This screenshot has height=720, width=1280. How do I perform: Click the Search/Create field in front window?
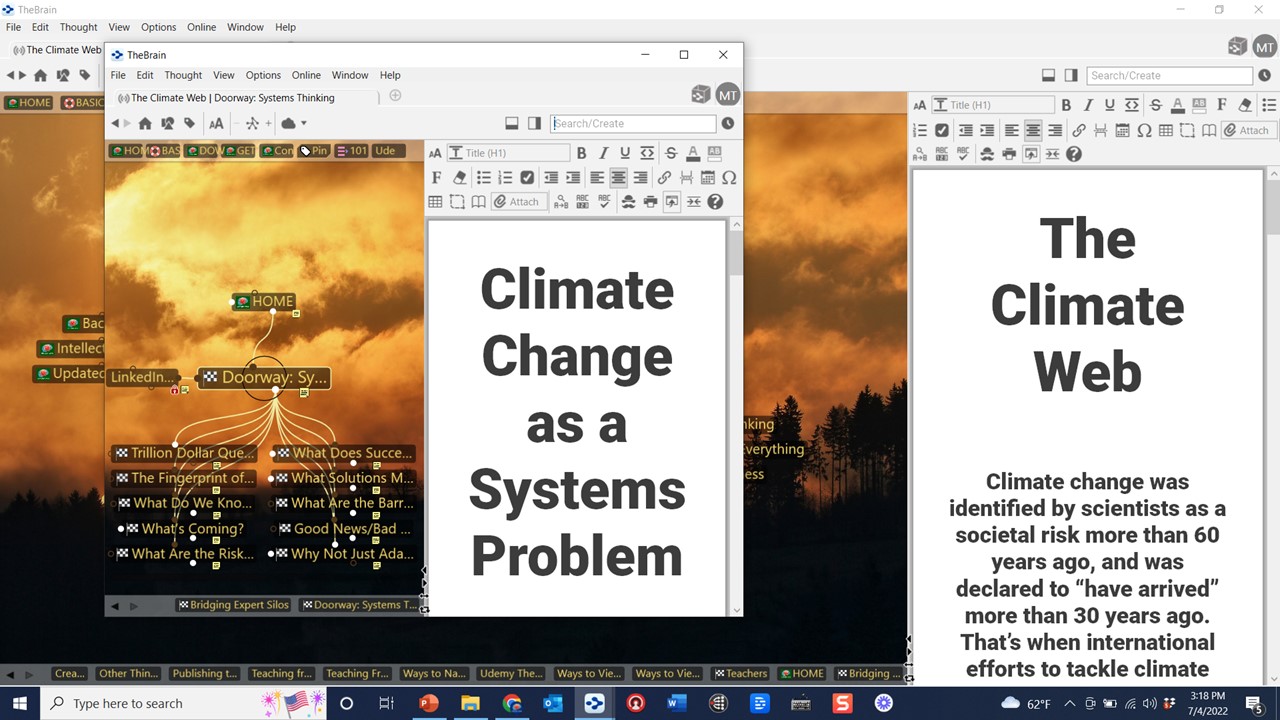(x=633, y=123)
